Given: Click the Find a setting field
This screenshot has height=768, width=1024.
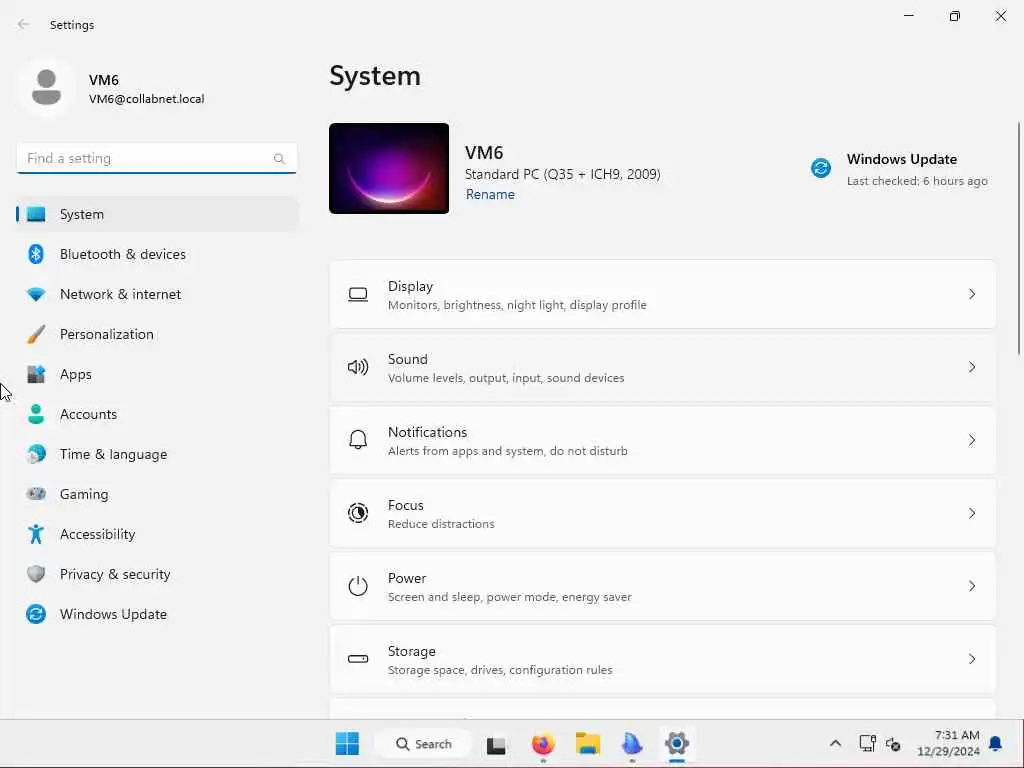Looking at the screenshot, I should click(157, 159).
